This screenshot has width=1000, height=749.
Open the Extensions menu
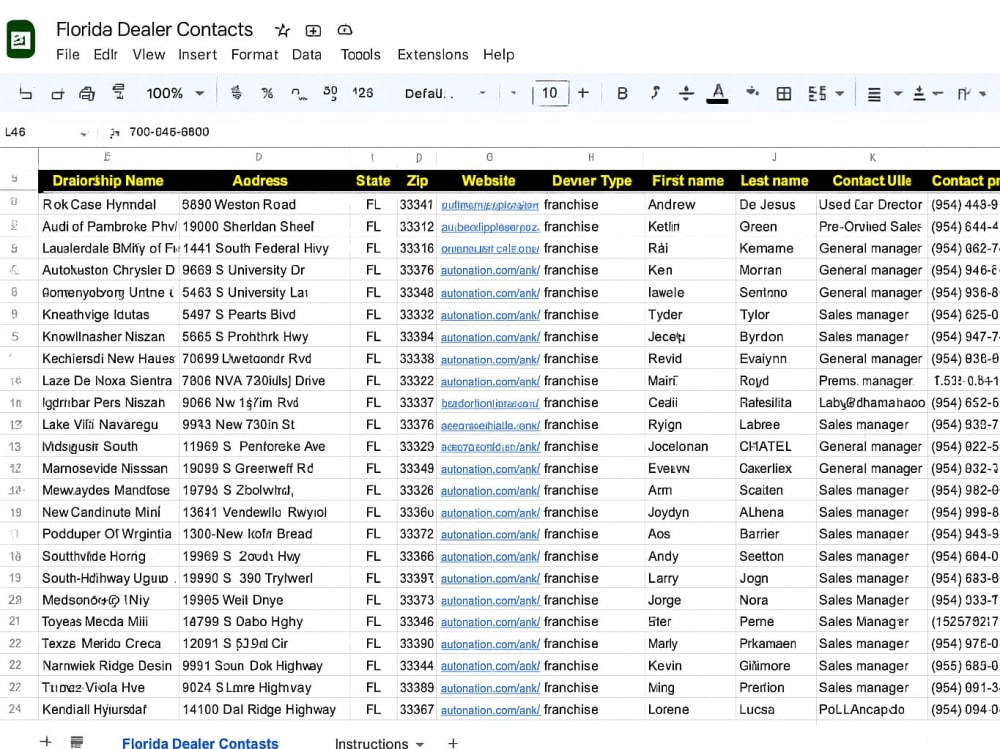click(432, 55)
